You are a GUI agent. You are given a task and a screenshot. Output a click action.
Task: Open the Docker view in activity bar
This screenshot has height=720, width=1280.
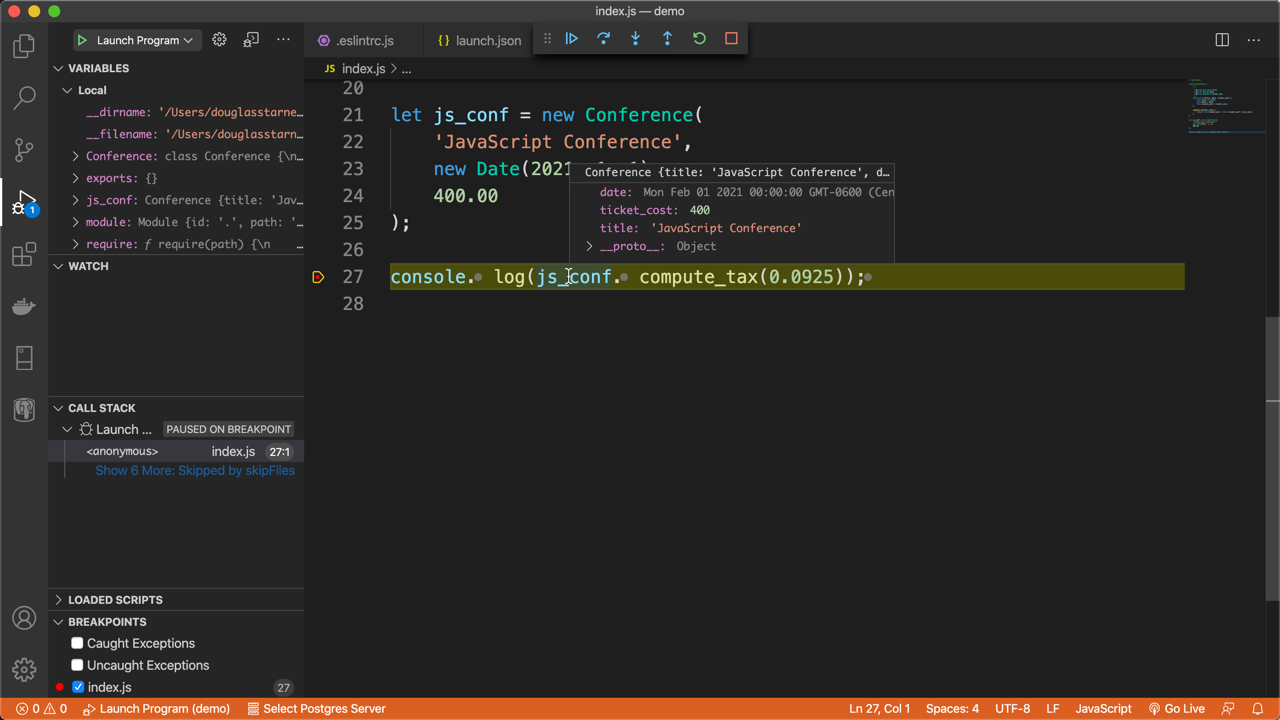24,306
